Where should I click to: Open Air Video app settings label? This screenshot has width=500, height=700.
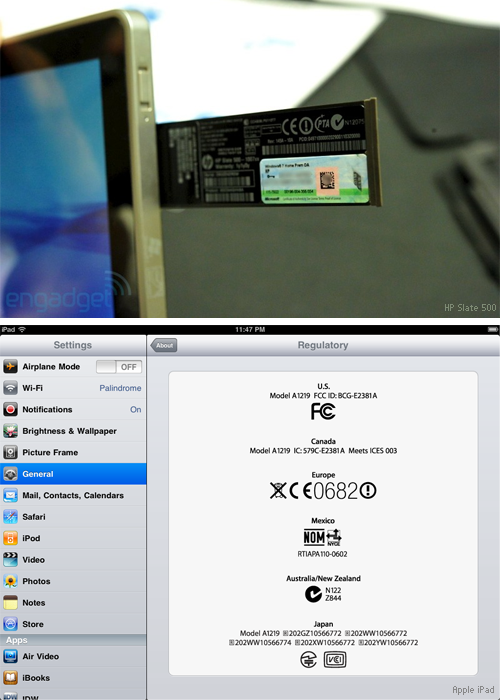(x=41, y=656)
